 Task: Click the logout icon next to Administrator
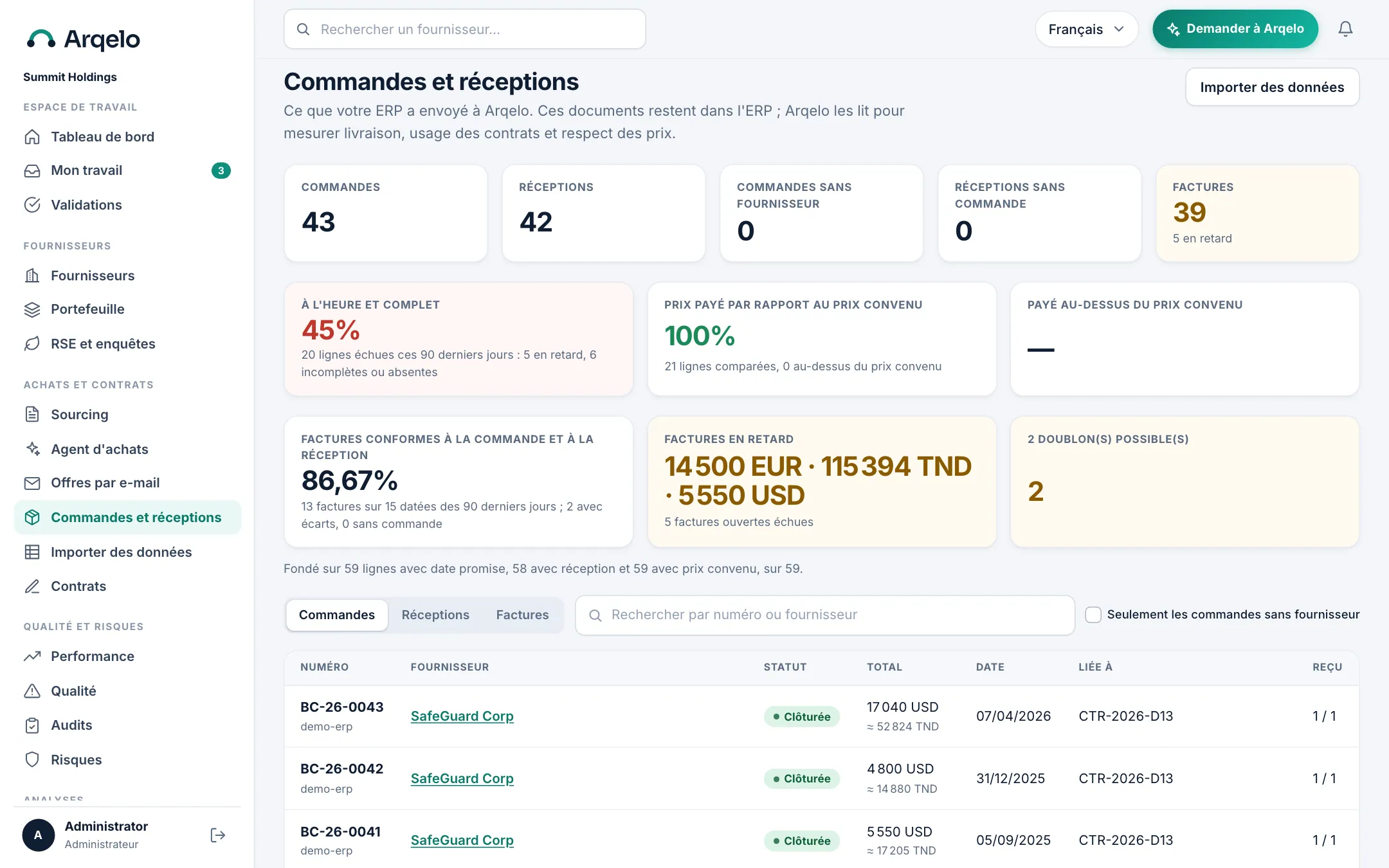tap(218, 835)
